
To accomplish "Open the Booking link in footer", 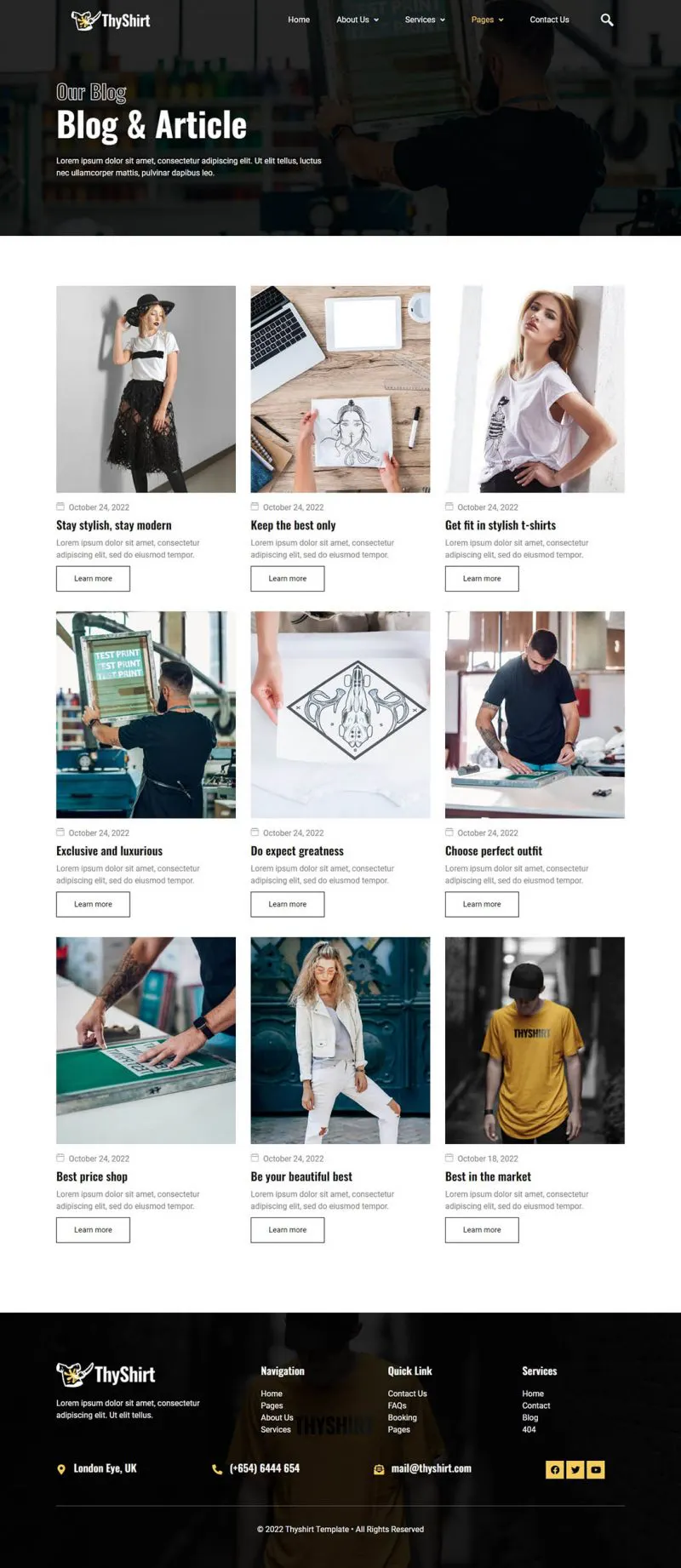I will [x=402, y=1417].
